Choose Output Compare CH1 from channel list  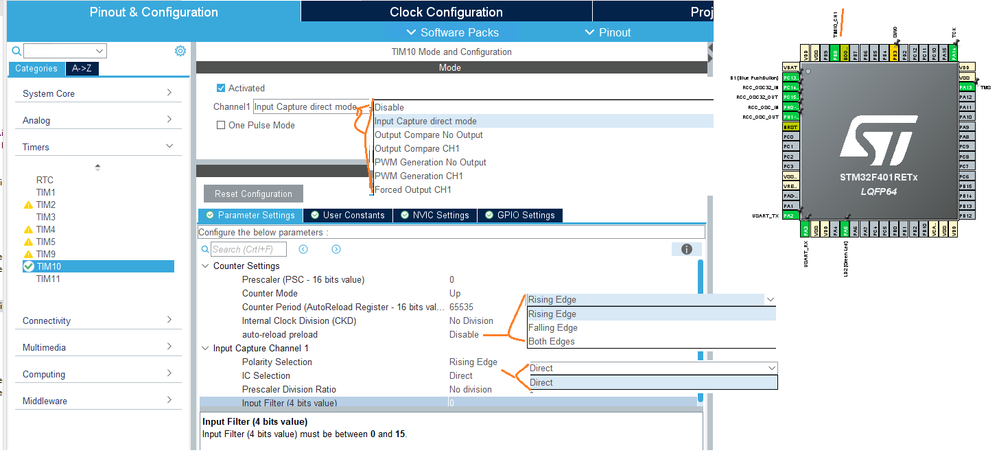click(417, 148)
